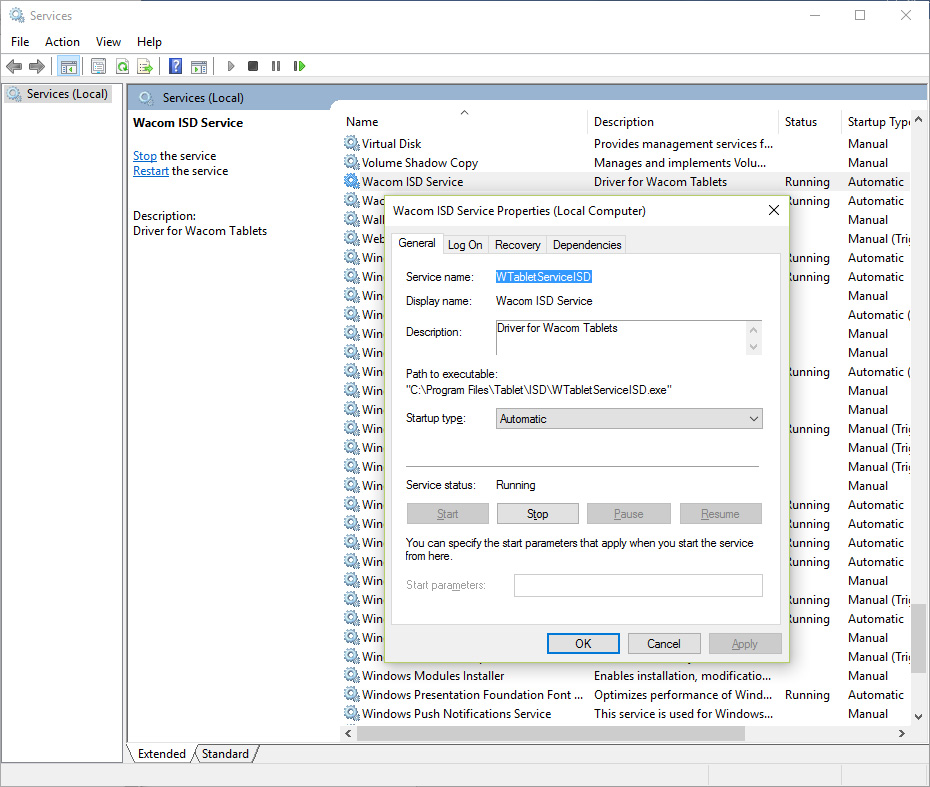This screenshot has height=787, width=930.
Task: Expand the Startup type dropdown
Action: 629,419
